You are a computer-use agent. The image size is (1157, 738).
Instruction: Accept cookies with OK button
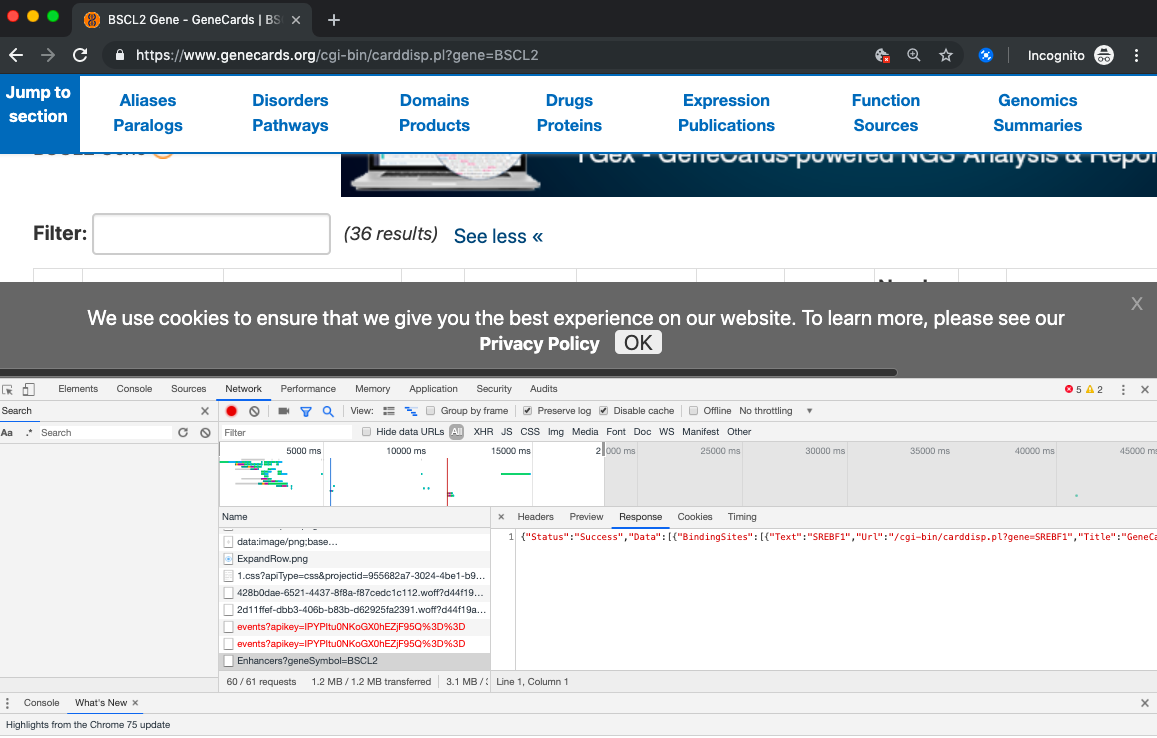[638, 342]
